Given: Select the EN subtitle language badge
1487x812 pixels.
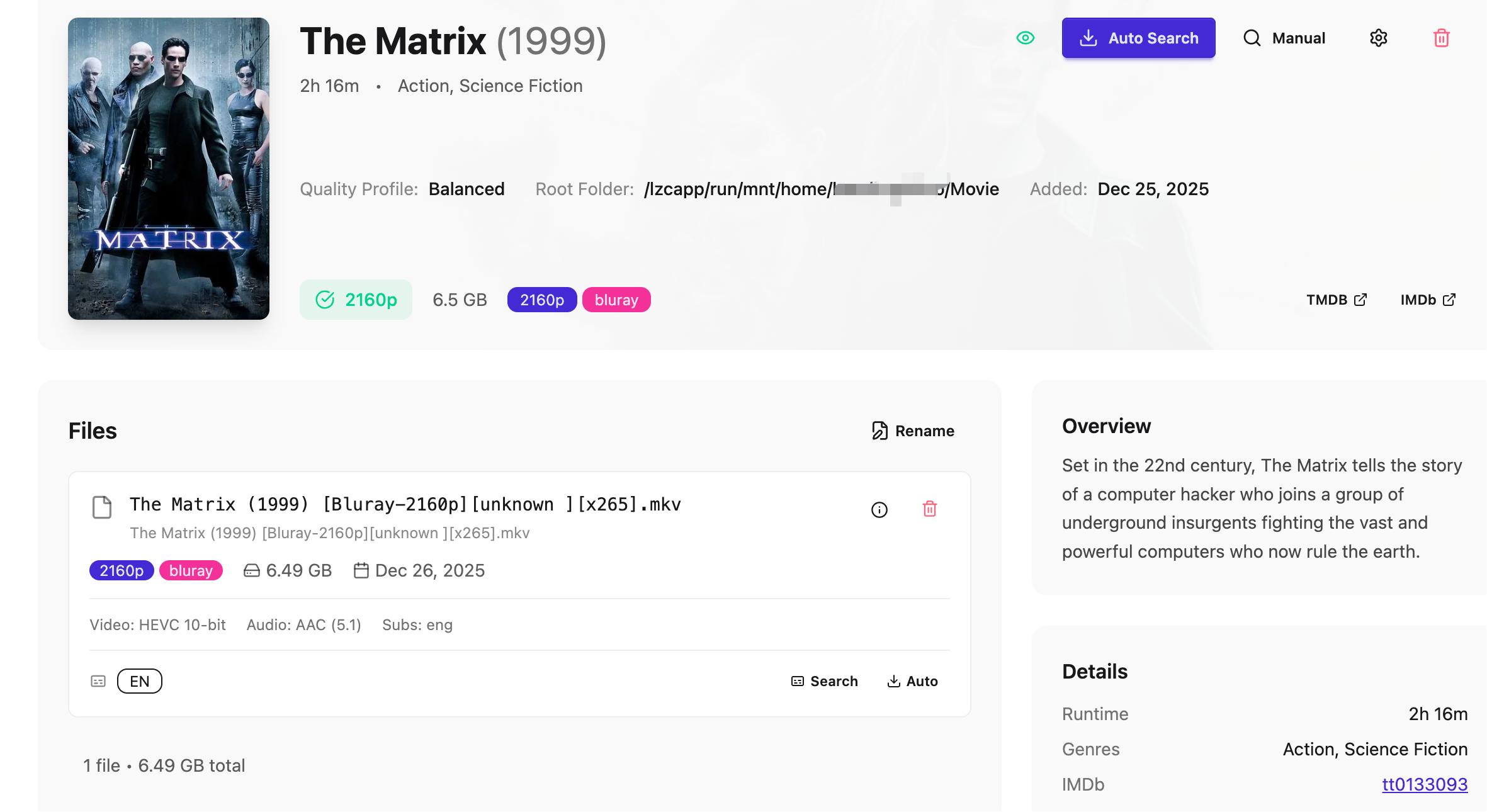Looking at the screenshot, I should (x=140, y=681).
